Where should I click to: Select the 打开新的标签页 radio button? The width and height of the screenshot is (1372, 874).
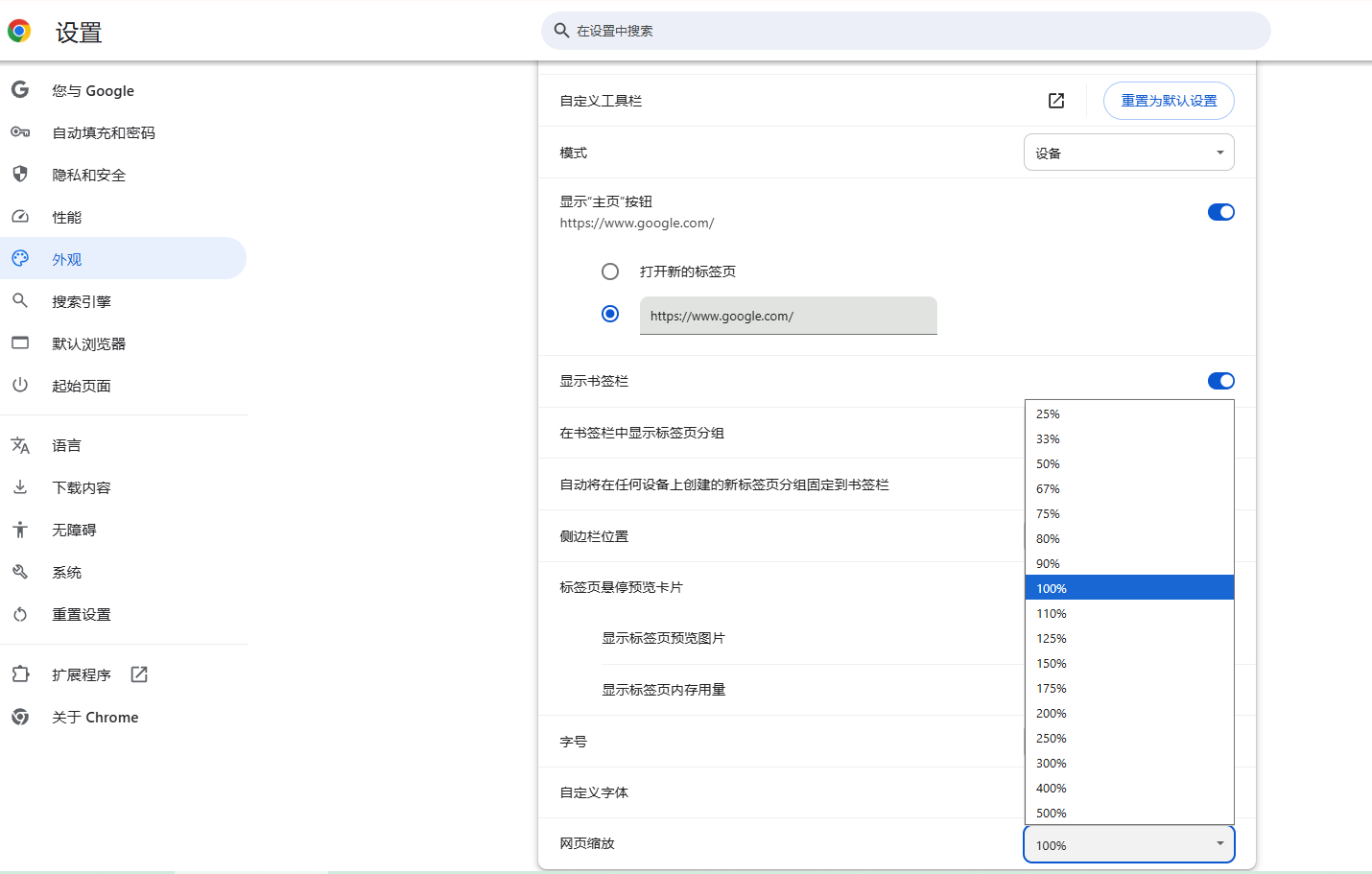point(610,272)
